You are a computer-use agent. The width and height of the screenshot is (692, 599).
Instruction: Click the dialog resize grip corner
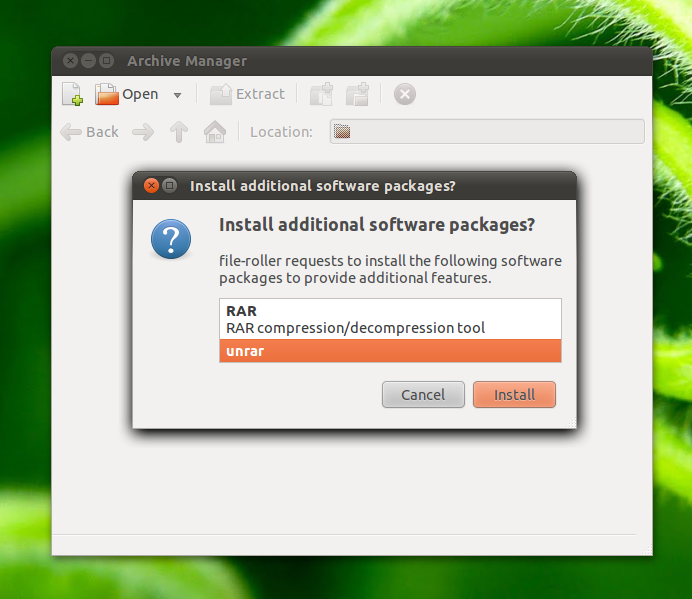[571, 423]
